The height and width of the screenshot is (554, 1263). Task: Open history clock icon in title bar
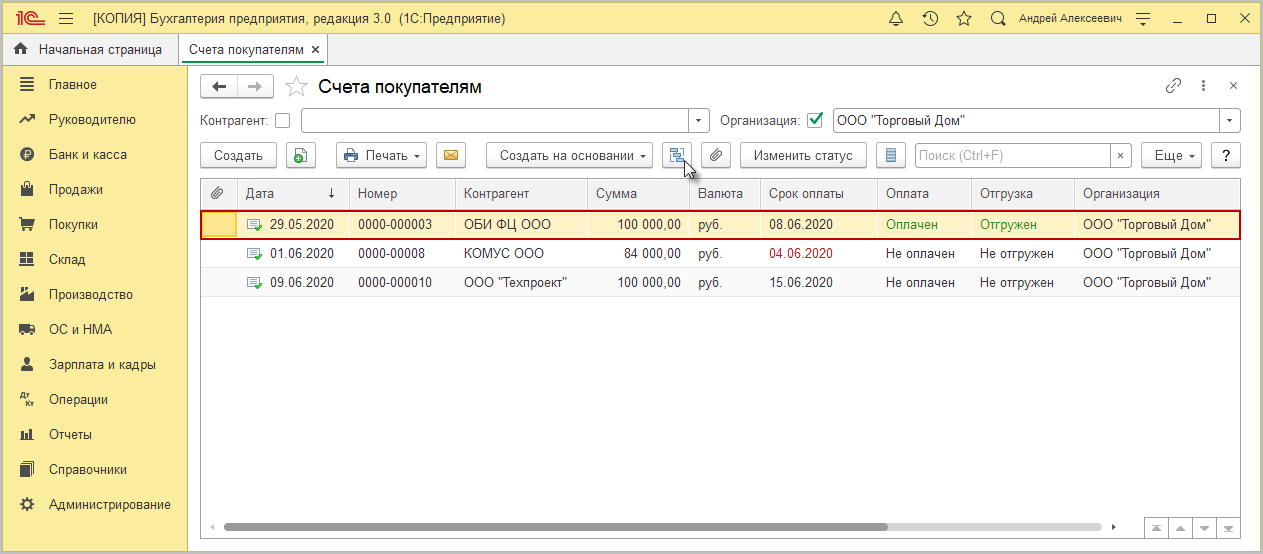coord(930,19)
